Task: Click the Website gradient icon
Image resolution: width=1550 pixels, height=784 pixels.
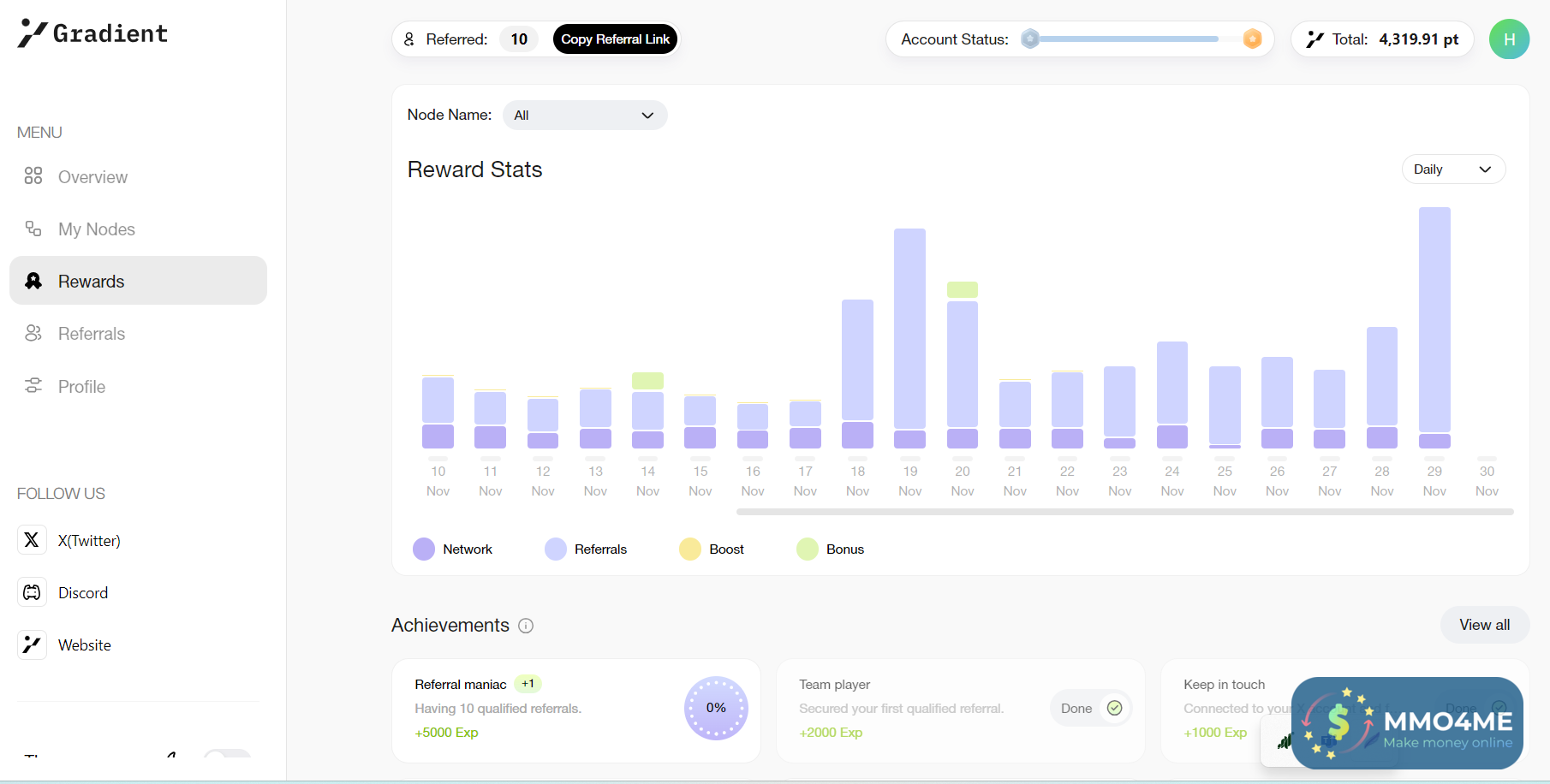Action: 32,644
